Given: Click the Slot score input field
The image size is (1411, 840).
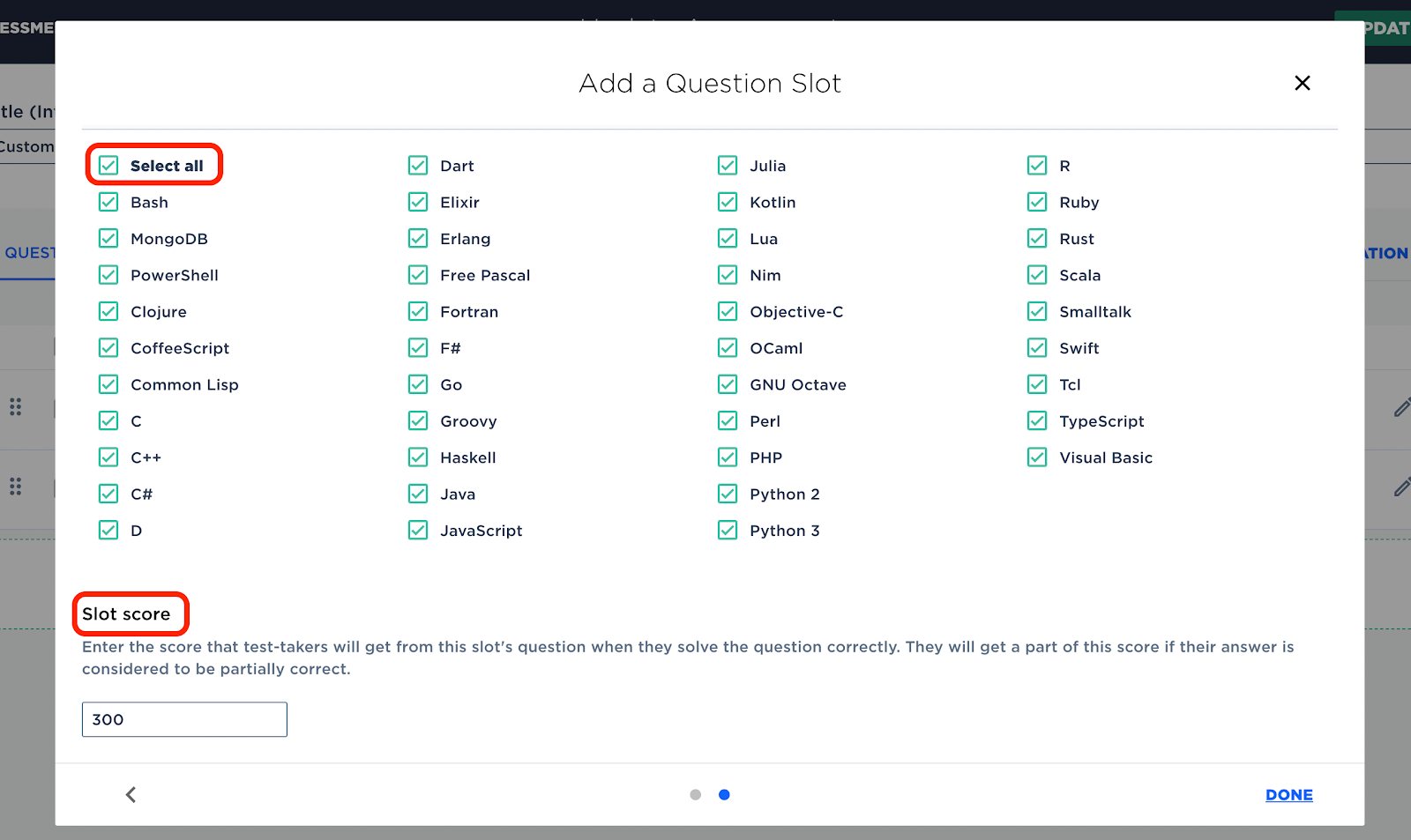Looking at the screenshot, I should click(184, 719).
